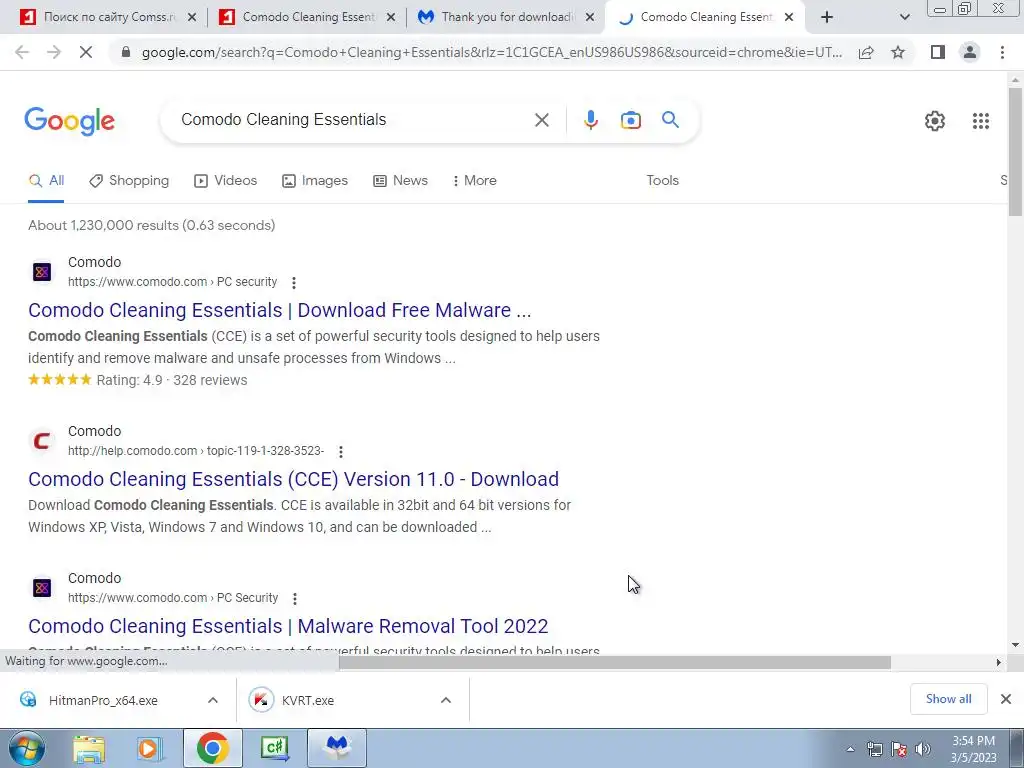Open CCE Version 11.0 Download link

pyautogui.click(x=293, y=479)
